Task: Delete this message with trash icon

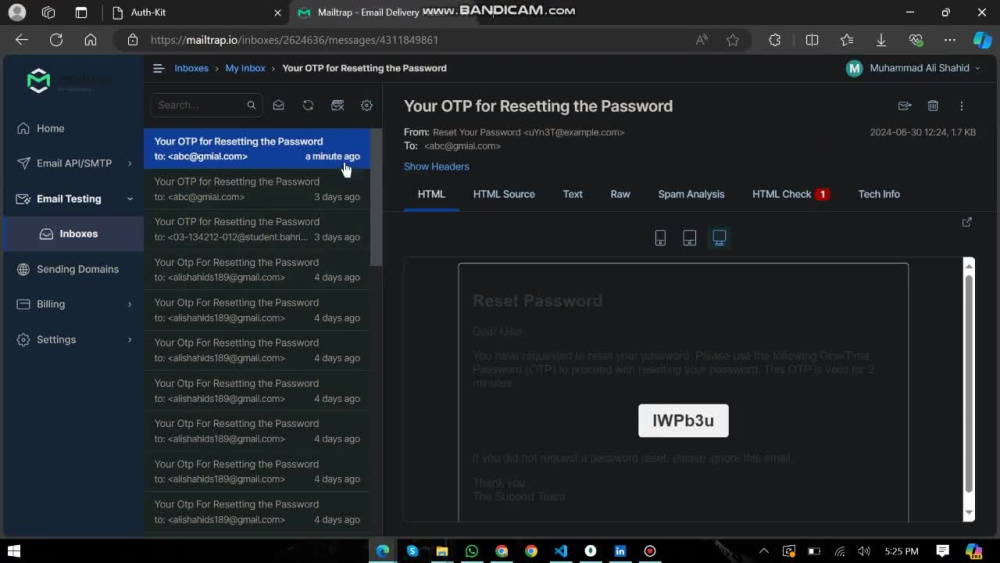Action: (933, 106)
